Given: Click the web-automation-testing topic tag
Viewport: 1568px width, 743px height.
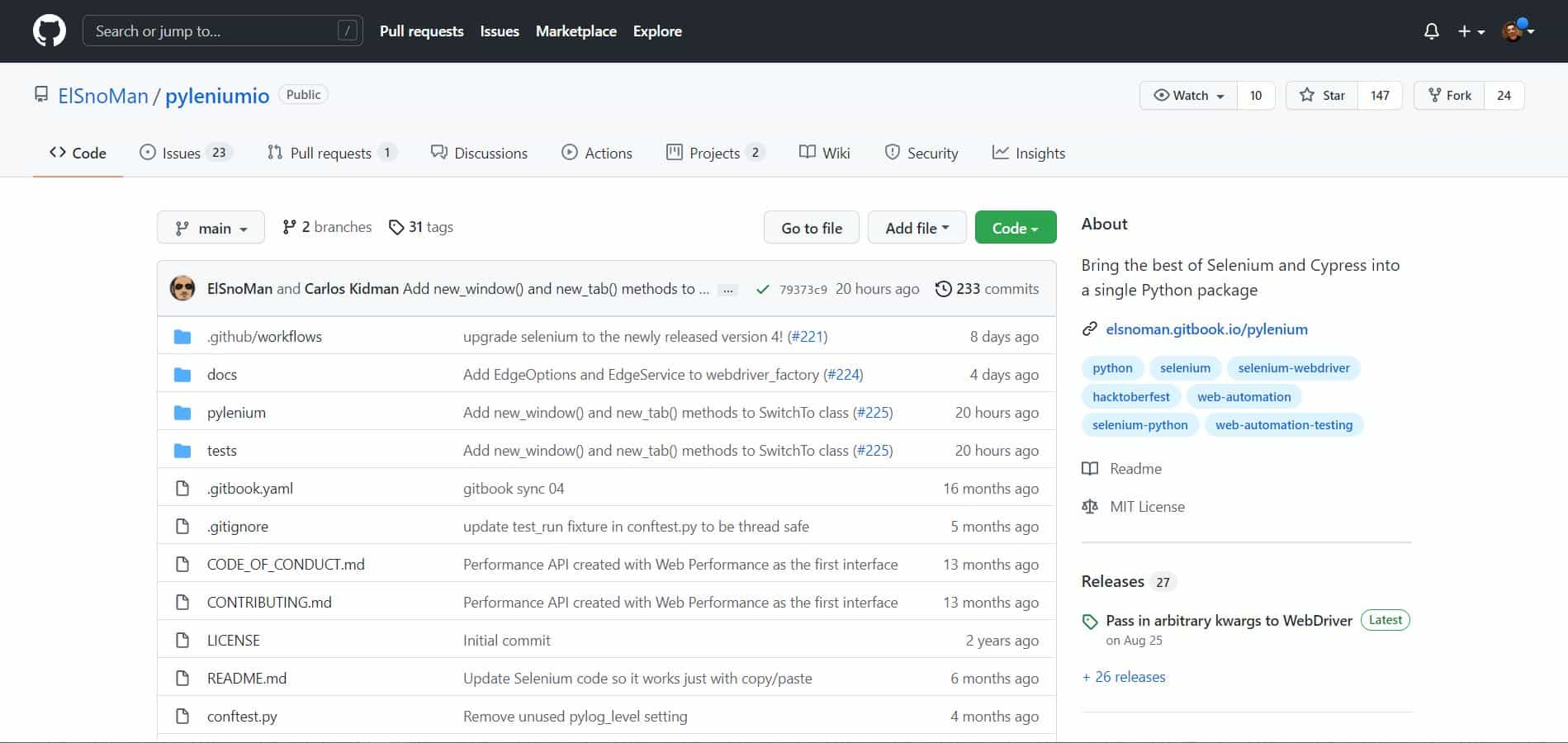Looking at the screenshot, I should point(1284,425).
